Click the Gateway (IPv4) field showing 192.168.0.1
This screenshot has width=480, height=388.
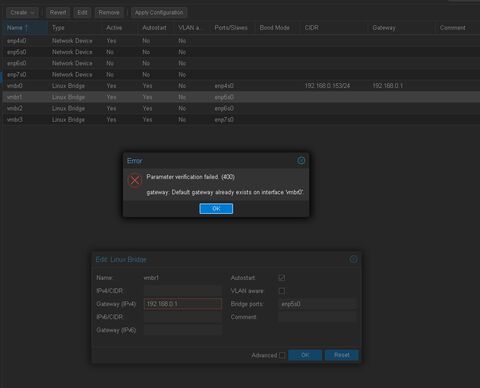pos(183,304)
